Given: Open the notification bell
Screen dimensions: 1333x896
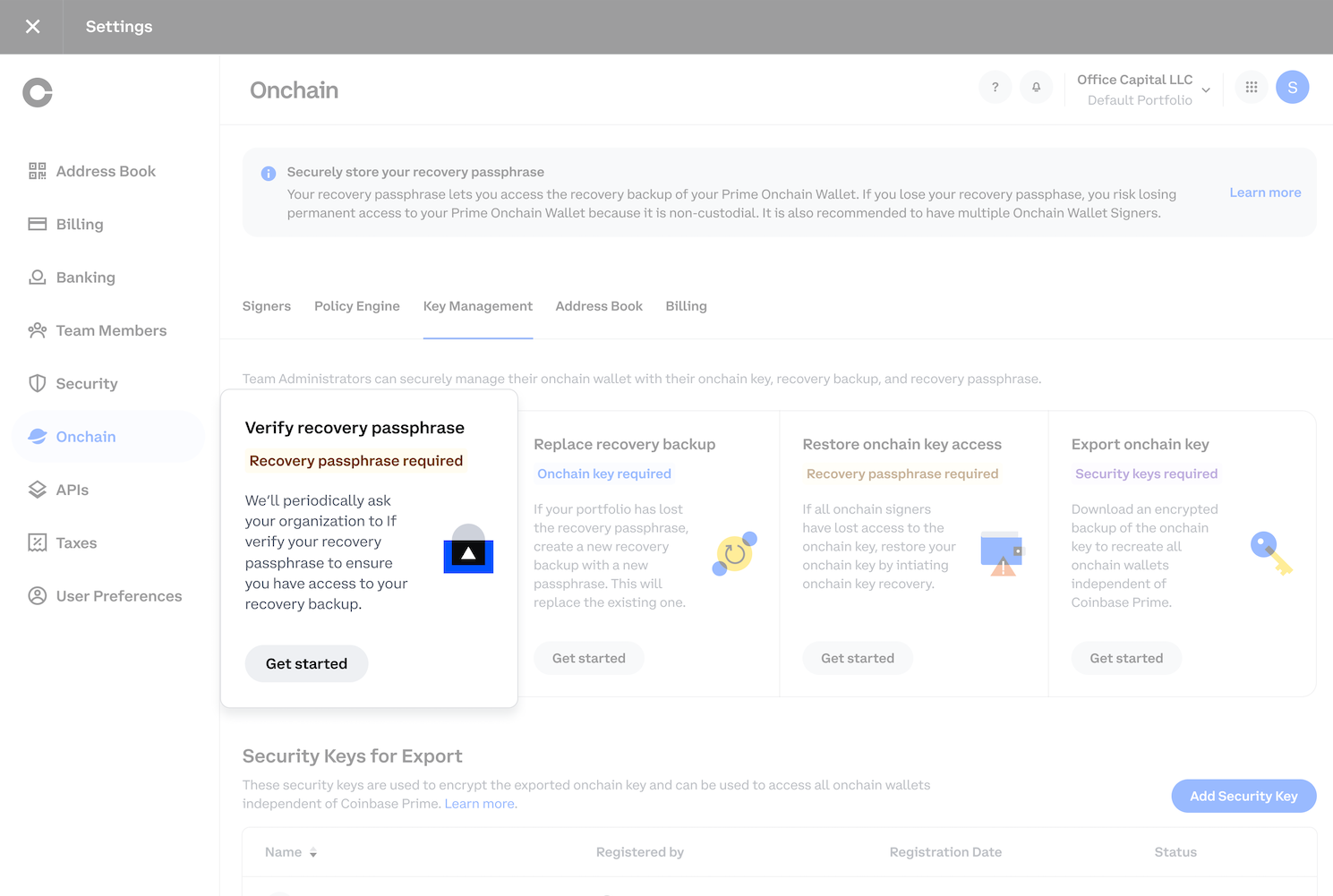Looking at the screenshot, I should pos(1036,87).
